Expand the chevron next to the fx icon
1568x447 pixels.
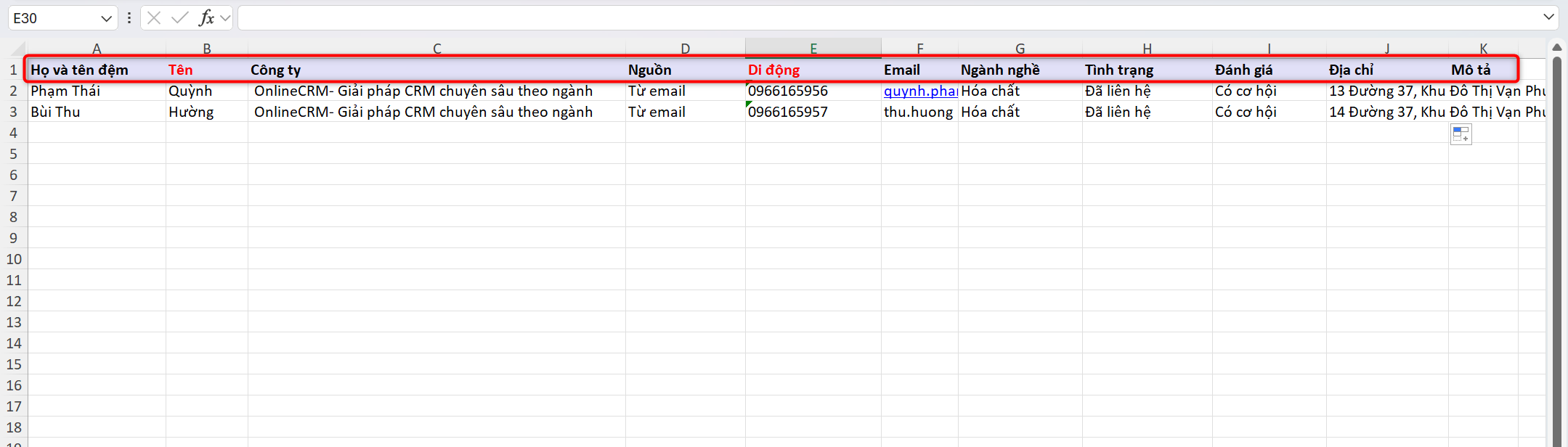pos(225,18)
